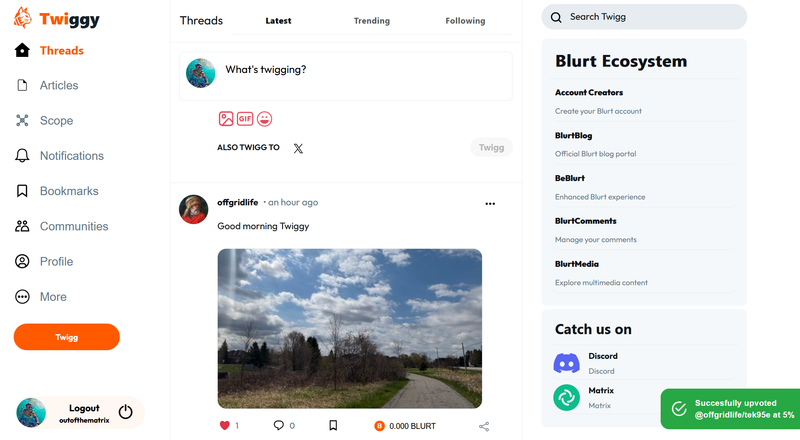Go to Notifications in sidebar

point(72,156)
